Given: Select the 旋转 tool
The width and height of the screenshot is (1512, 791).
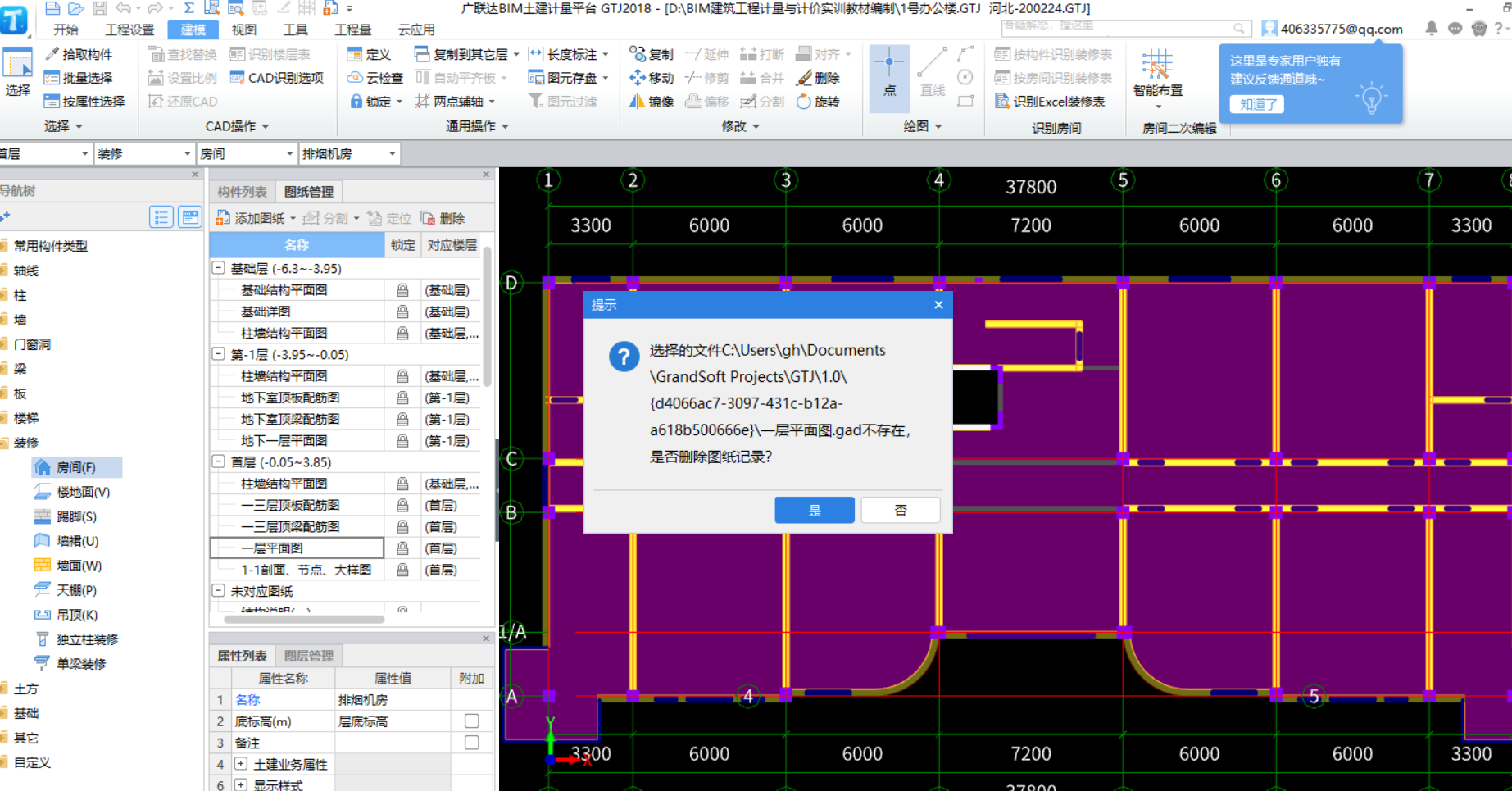Looking at the screenshot, I should [x=819, y=102].
